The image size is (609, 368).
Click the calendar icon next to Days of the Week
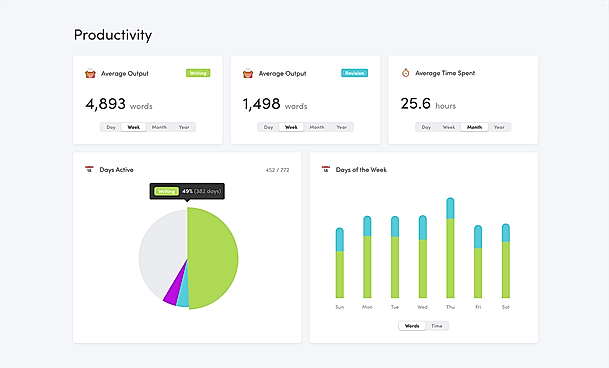click(x=325, y=169)
